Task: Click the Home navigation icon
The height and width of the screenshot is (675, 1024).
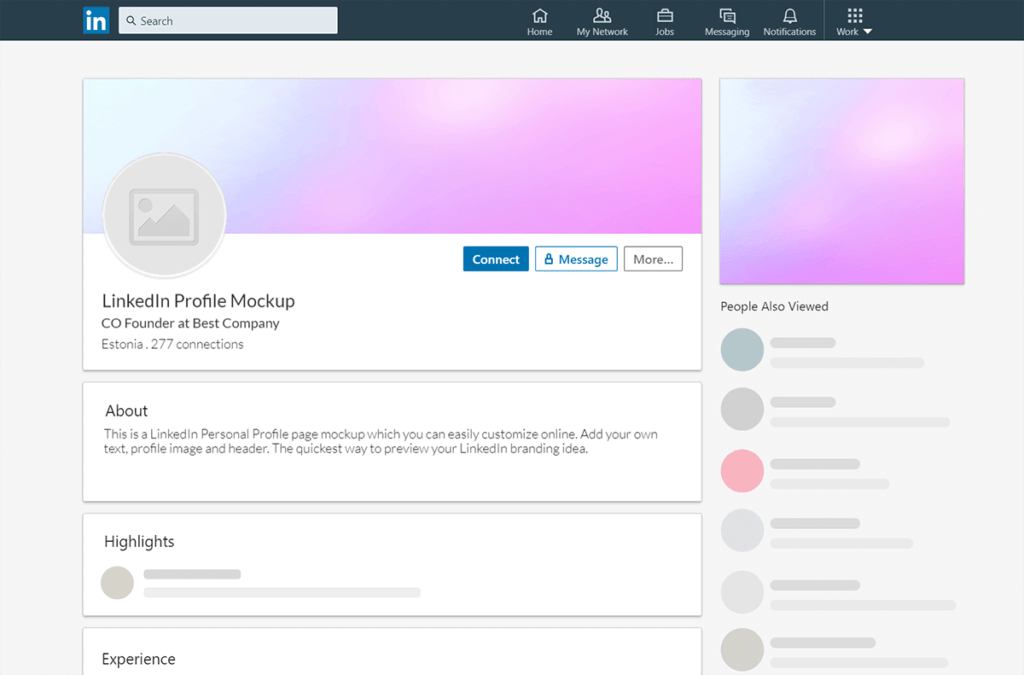Action: 539,15
